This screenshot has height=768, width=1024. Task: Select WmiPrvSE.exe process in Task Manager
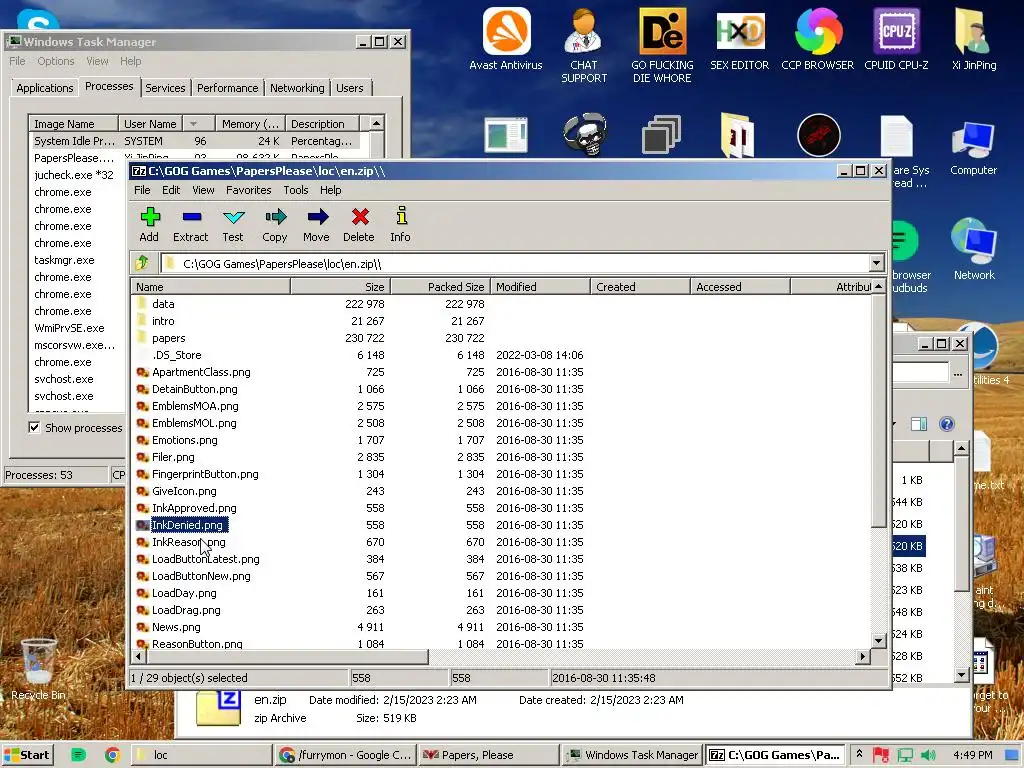point(69,328)
